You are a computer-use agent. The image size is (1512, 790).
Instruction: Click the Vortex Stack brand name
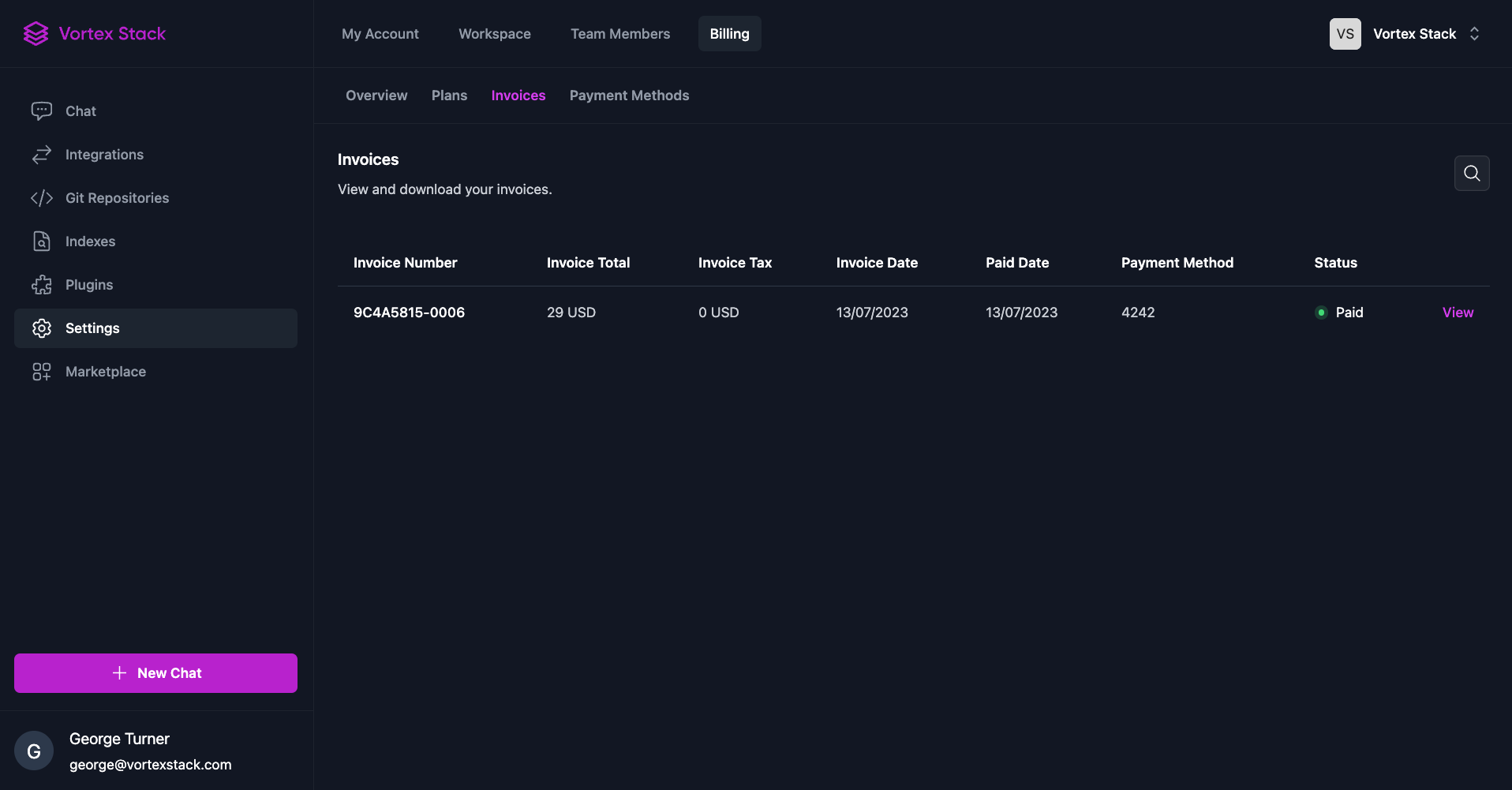tap(112, 34)
